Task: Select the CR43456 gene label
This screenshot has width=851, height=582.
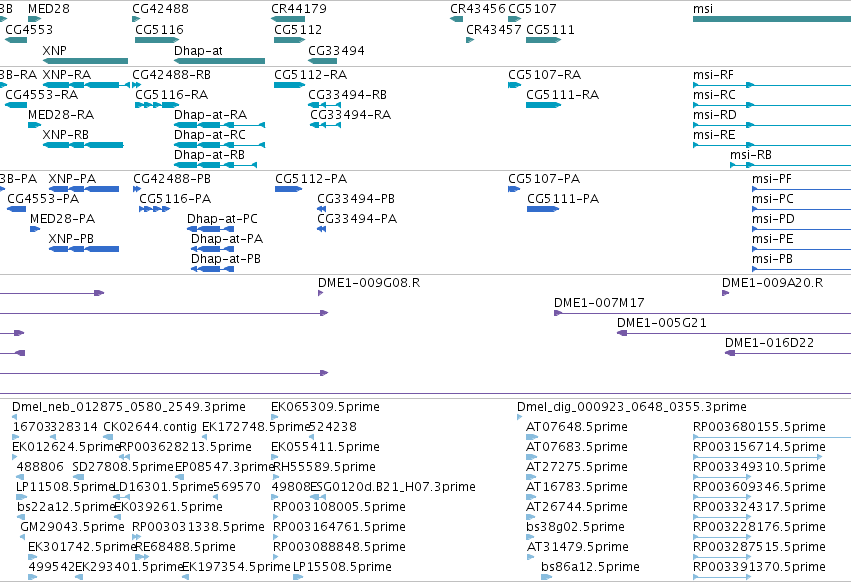Action: coord(478,9)
